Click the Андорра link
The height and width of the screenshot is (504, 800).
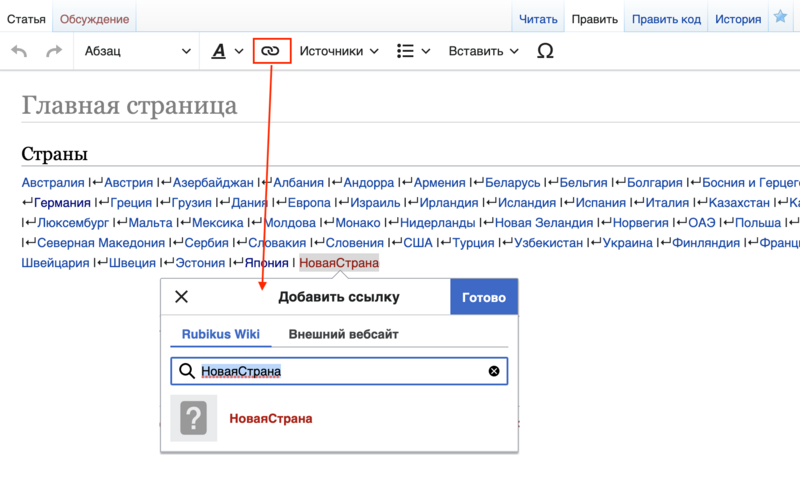369,182
